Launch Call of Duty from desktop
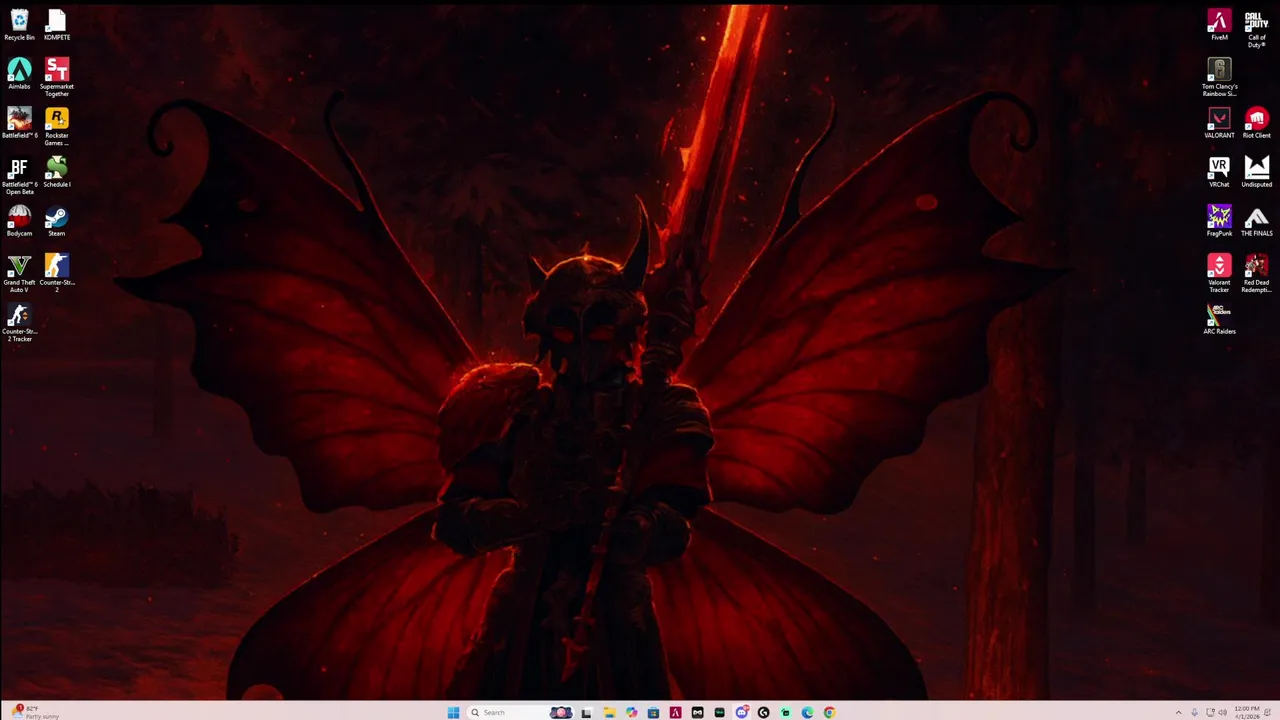This screenshot has height=720, width=1280. 1256,28
